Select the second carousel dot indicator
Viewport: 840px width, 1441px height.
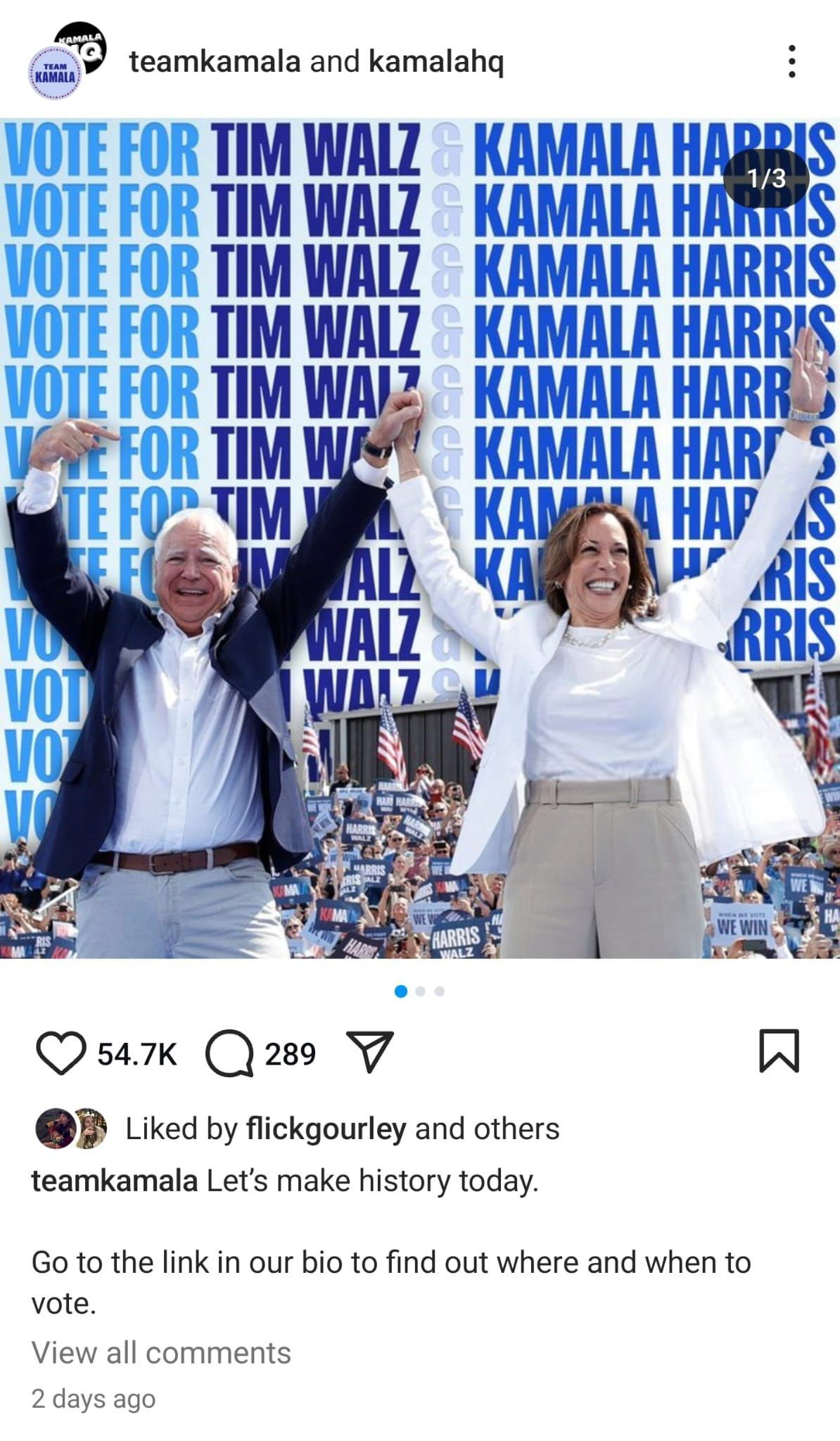[420, 991]
